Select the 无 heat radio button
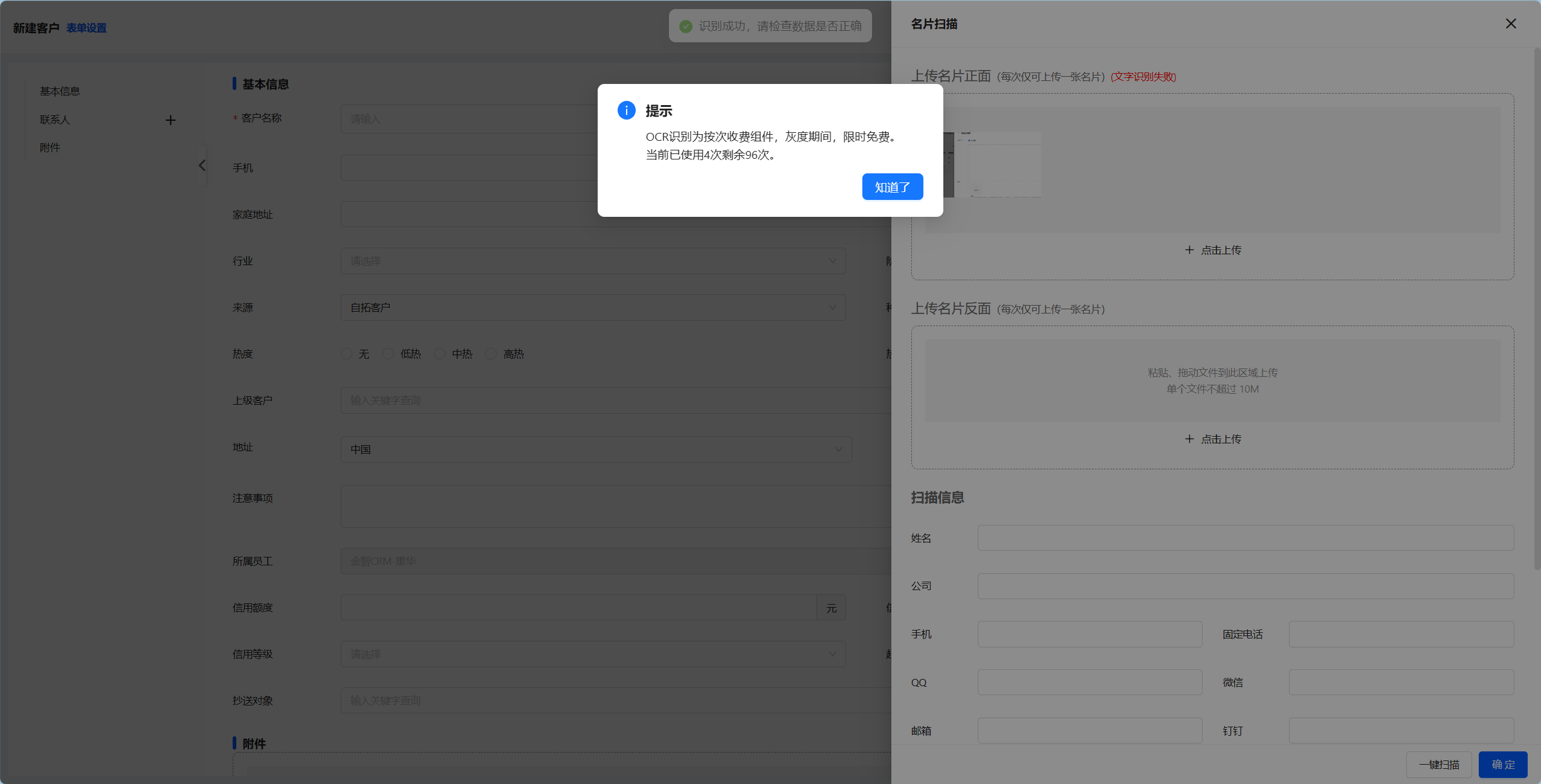 346,354
